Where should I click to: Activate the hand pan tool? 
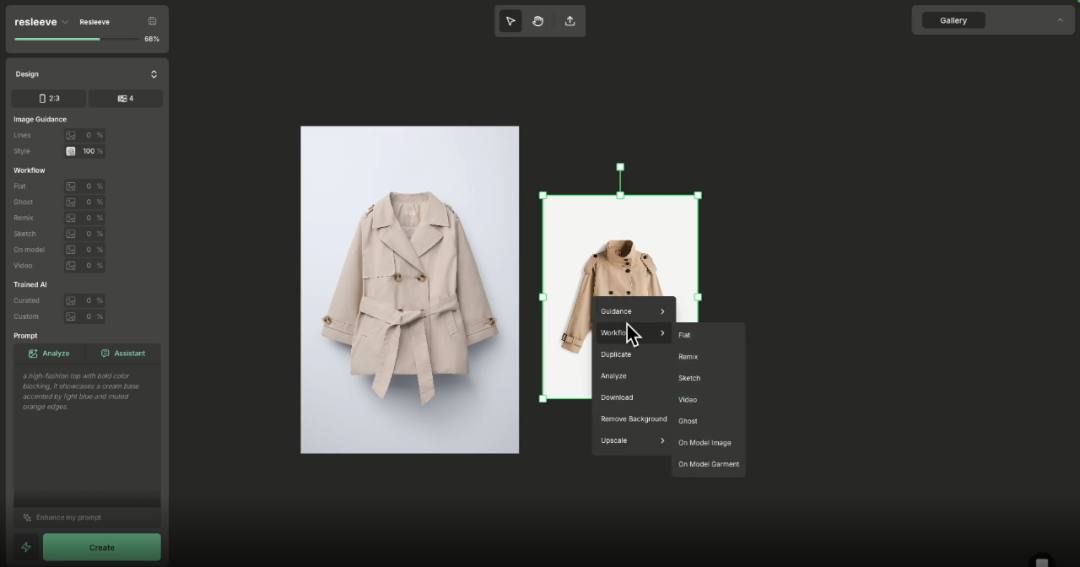coord(538,21)
